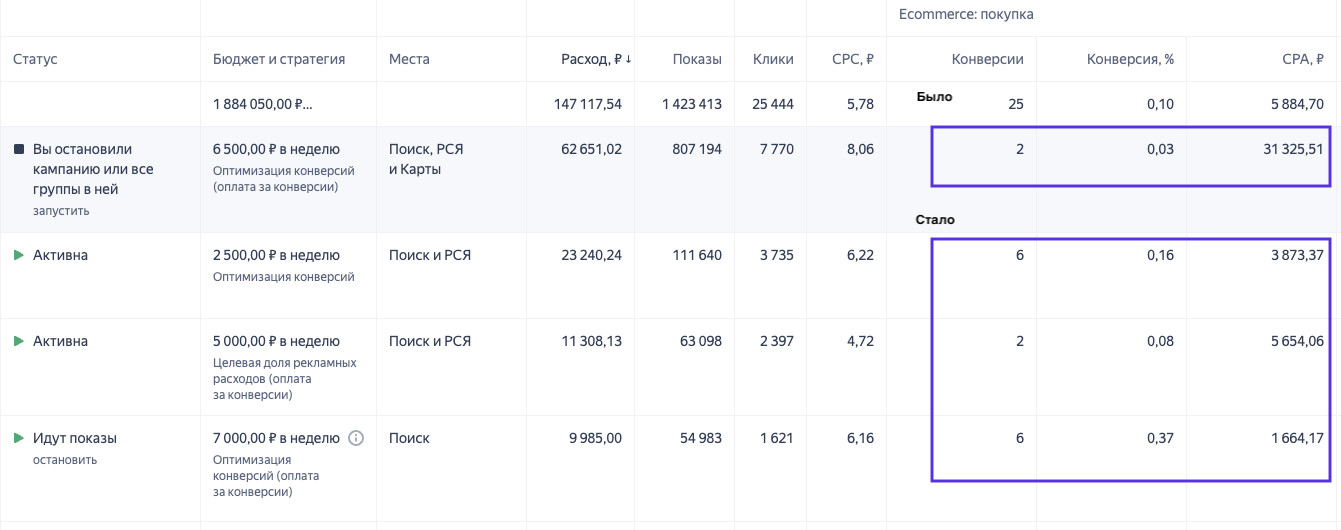1341x530 pixels.
Task: Click the square stopped-campaign status icon
Action: pyautogui.click(x=19, y=149)
